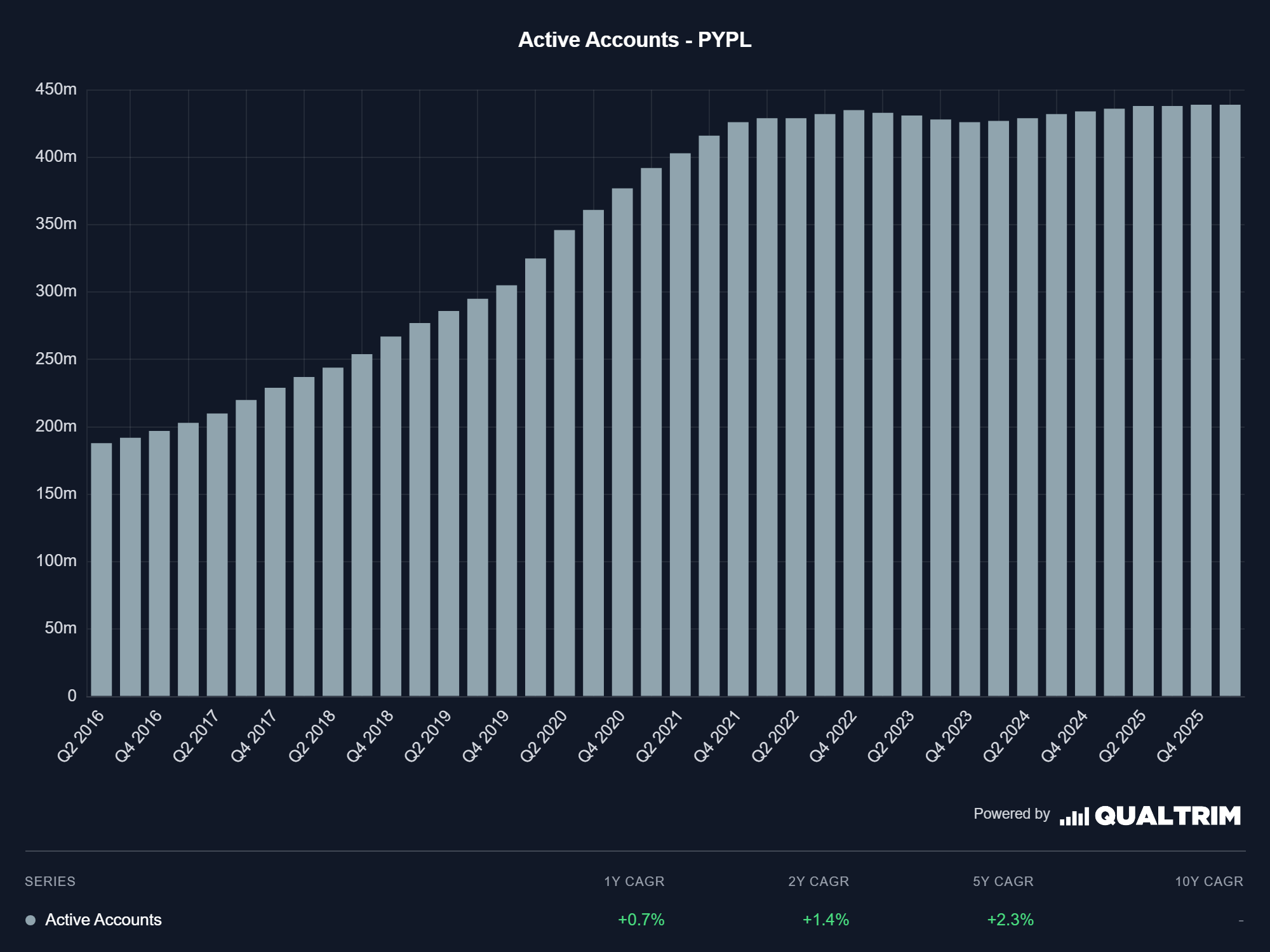
Task: Click the Active Accounts legend color dot
Action: (30, 920)
